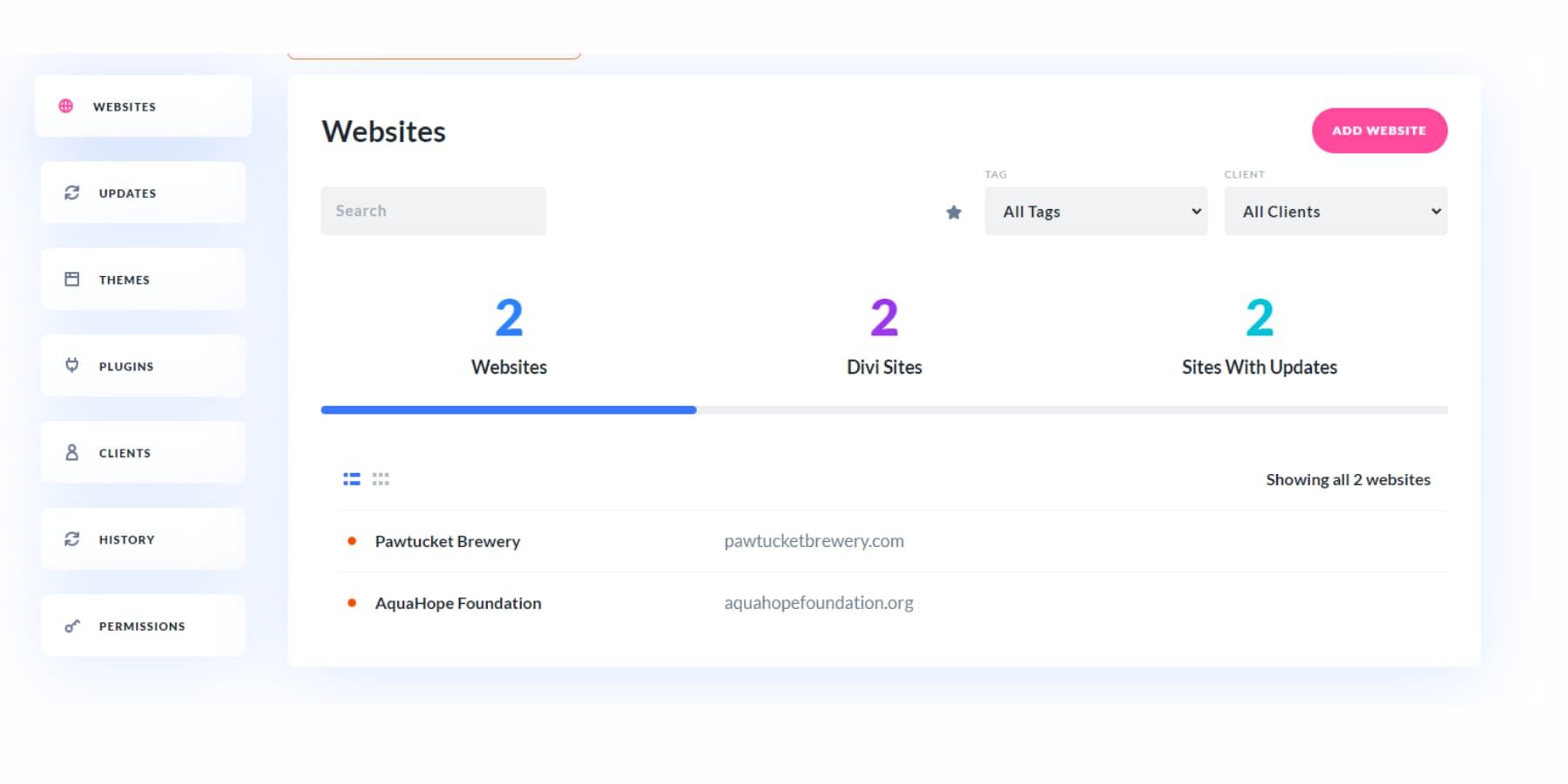The height and width of the screenshot is (784, 1568).
Task: Toggle the favorites star filter
Action: [954, 212]
